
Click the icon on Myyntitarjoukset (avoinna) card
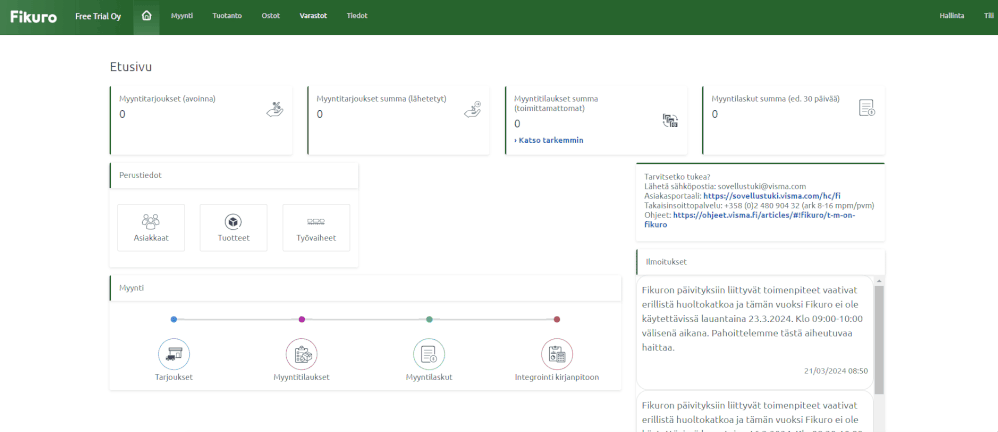coord(274,109)
